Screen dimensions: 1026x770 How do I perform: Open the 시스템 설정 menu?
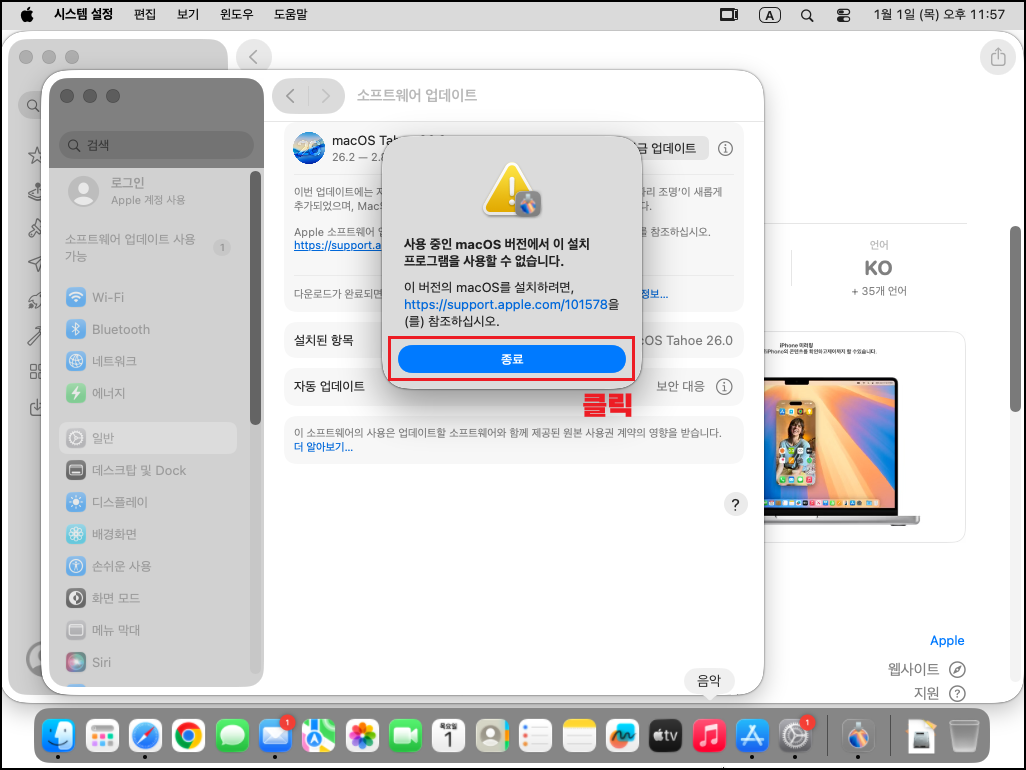click(83, 14)
